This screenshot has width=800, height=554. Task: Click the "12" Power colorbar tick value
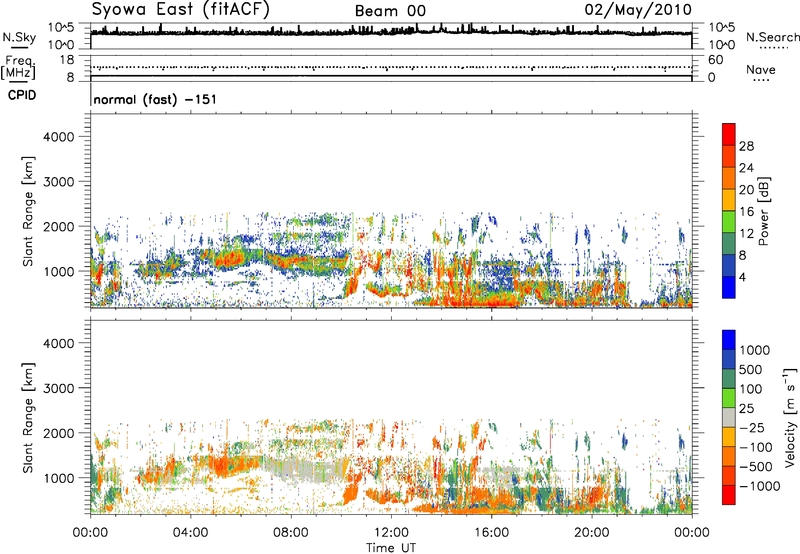click(746, 234)
